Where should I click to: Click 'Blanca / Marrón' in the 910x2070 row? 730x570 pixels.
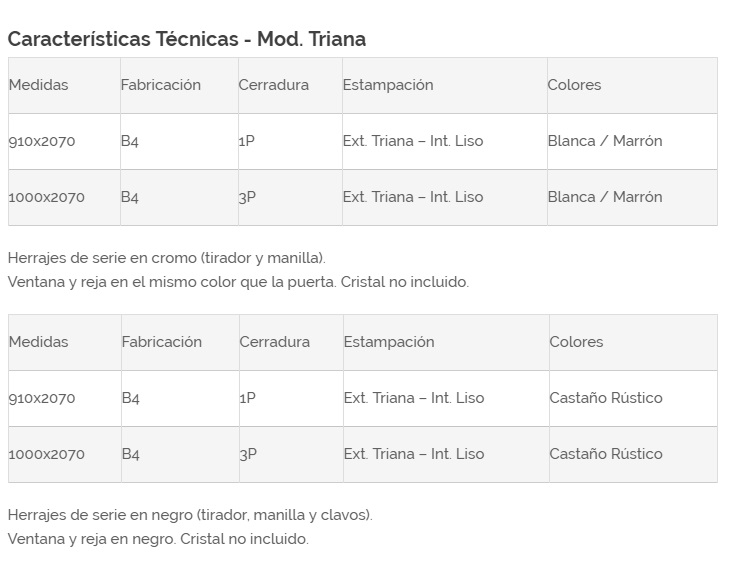(604, 141)
